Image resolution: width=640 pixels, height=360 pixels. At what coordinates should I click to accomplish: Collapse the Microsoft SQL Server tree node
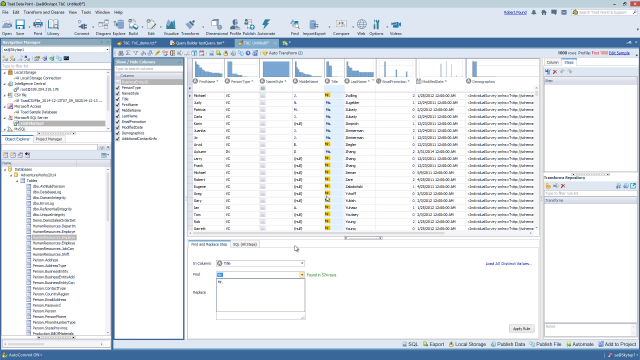pyautogui.click(x=5, y=118)
